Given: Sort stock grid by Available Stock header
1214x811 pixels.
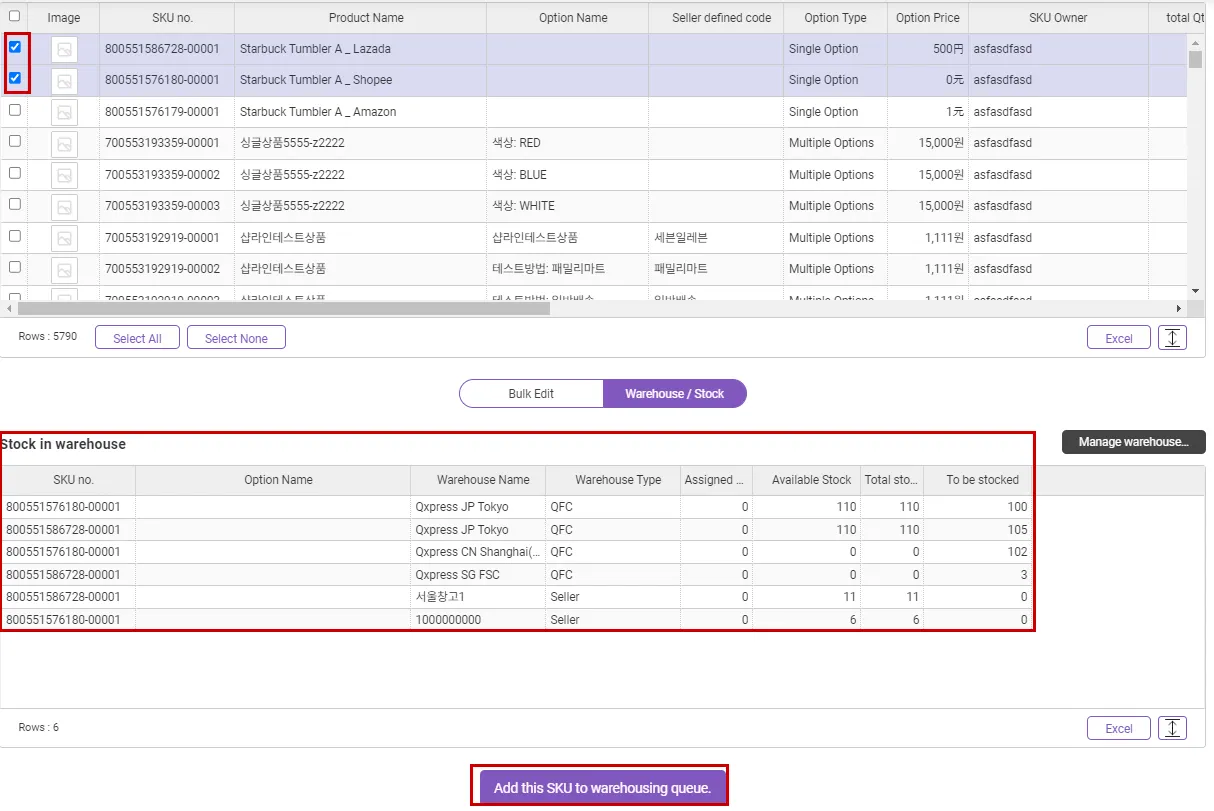Looking at the screenshot, I should tap(811, 480).
